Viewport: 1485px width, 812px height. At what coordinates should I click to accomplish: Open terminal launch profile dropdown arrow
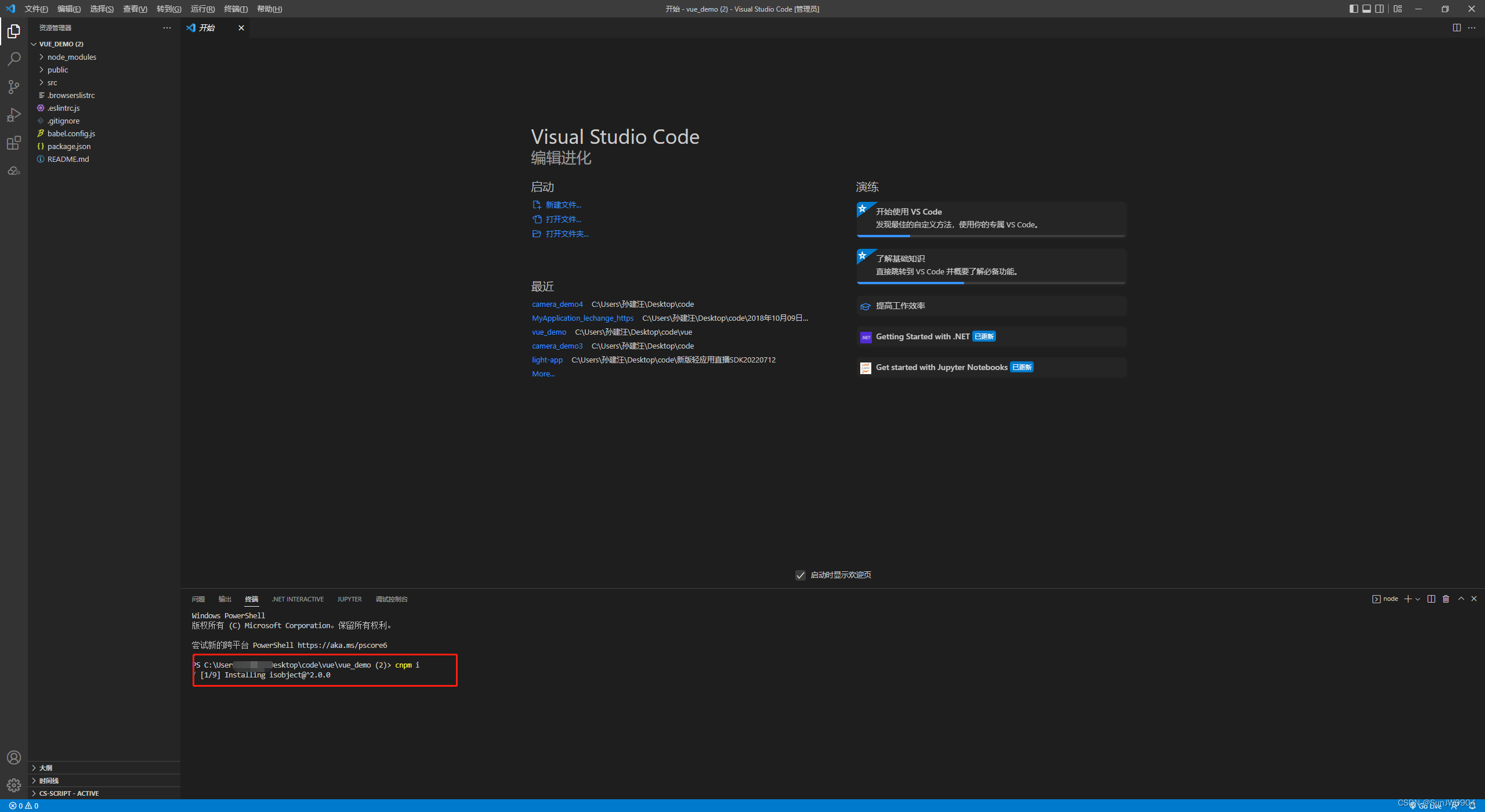coord(1418,599)
